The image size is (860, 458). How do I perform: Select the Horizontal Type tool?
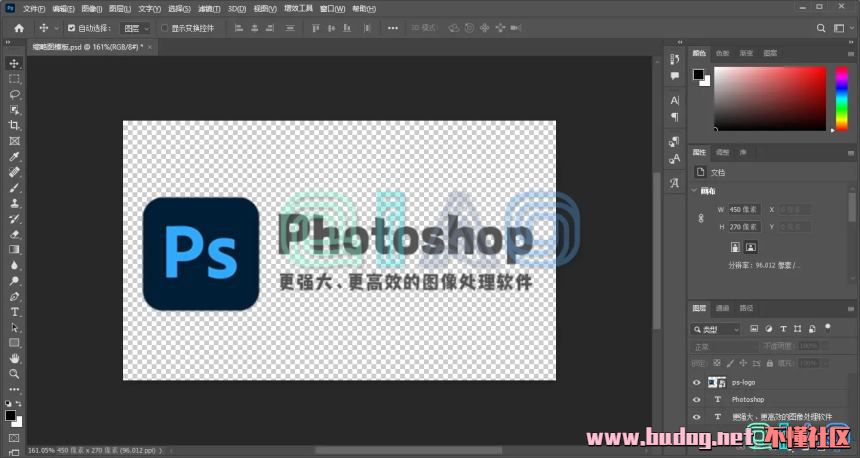pos(14,312)
